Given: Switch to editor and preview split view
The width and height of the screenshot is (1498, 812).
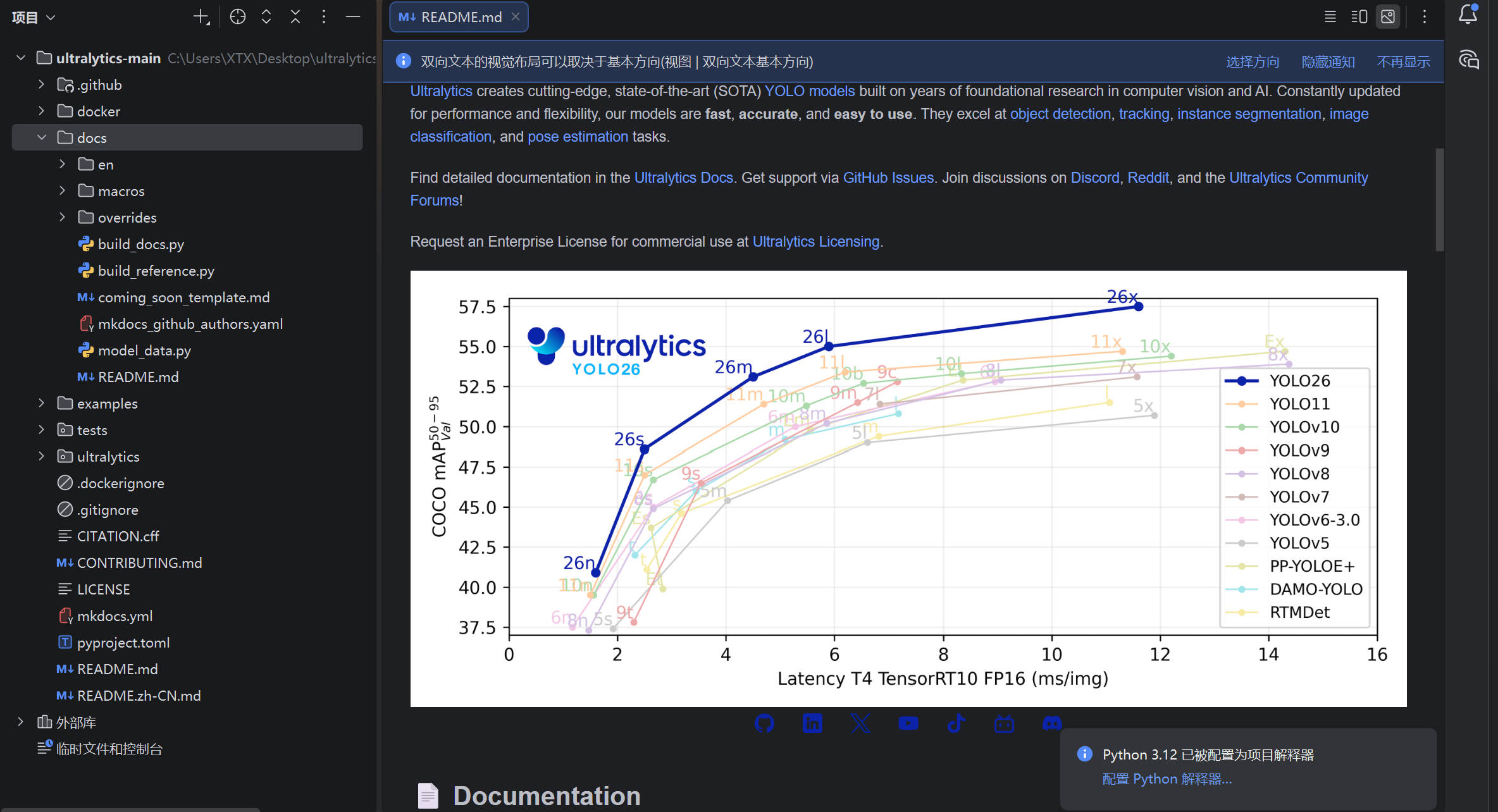Looking at the screenshot, I should [1359, 17].
